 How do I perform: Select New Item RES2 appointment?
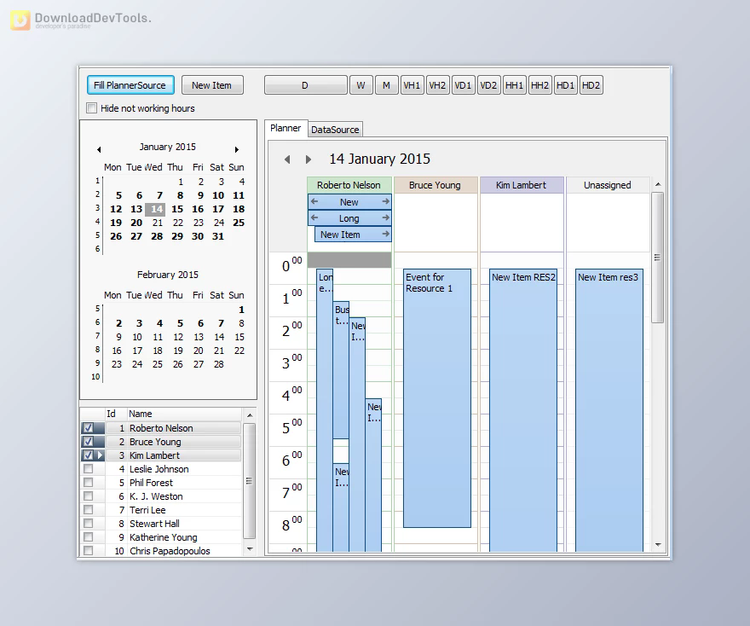(x=523, y=410)
